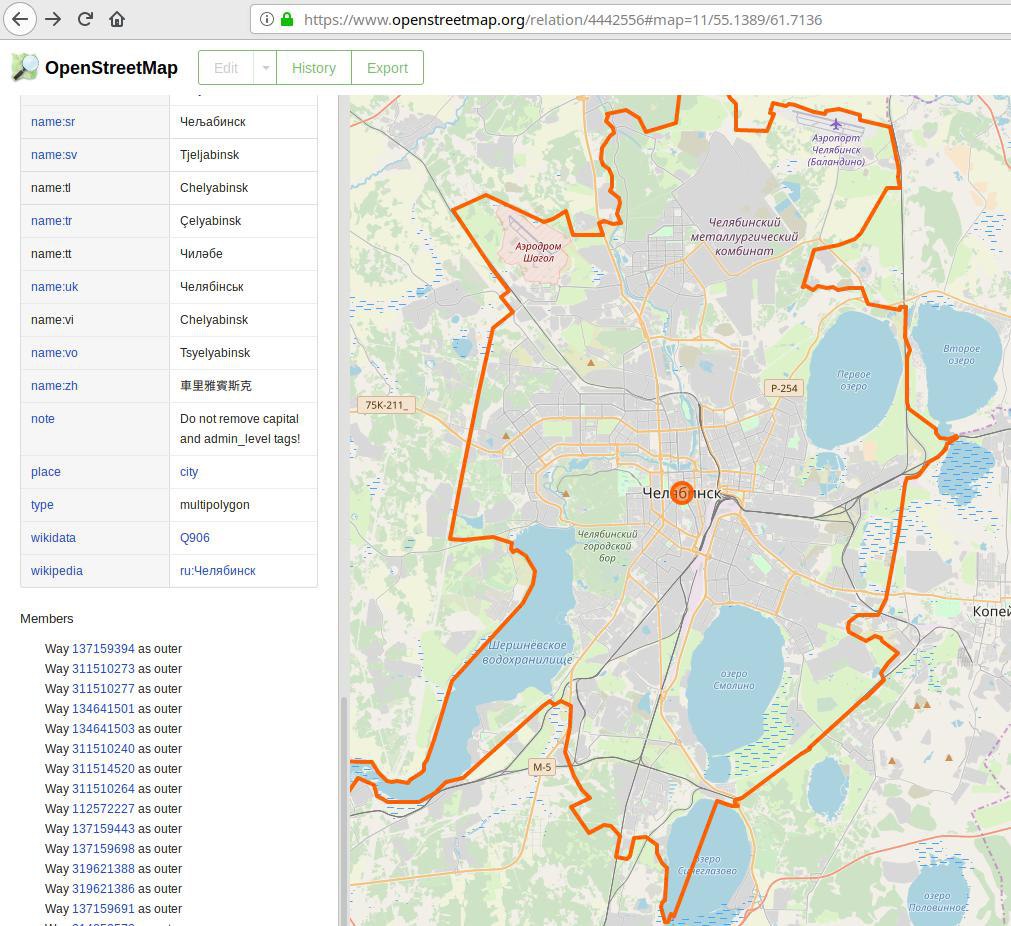Open member way 112572227
Image resolution: width=1011 pixels, height=926 pixels.
click(103, 809)
